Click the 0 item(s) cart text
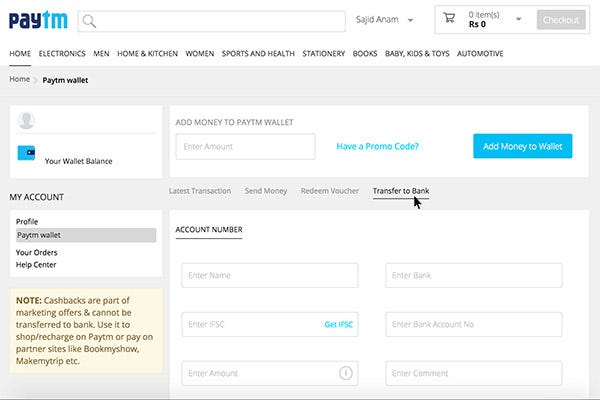 point(484,15)
